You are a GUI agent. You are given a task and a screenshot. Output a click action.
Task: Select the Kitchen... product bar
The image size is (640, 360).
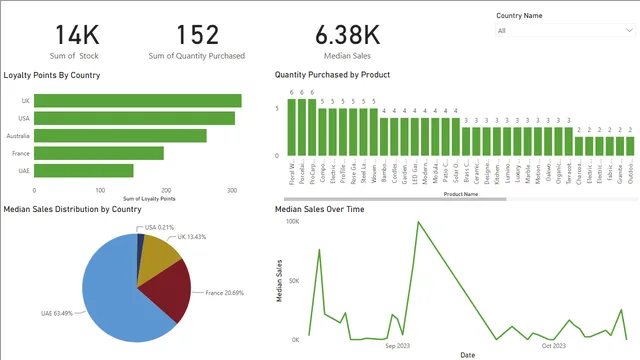pyautogui.click(x=497, y=142)
